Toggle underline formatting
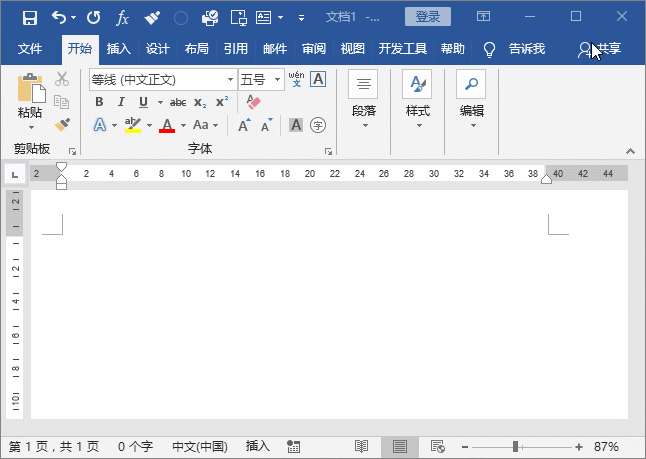Screen dimensions: 646x459 click(x=143, y=102)
